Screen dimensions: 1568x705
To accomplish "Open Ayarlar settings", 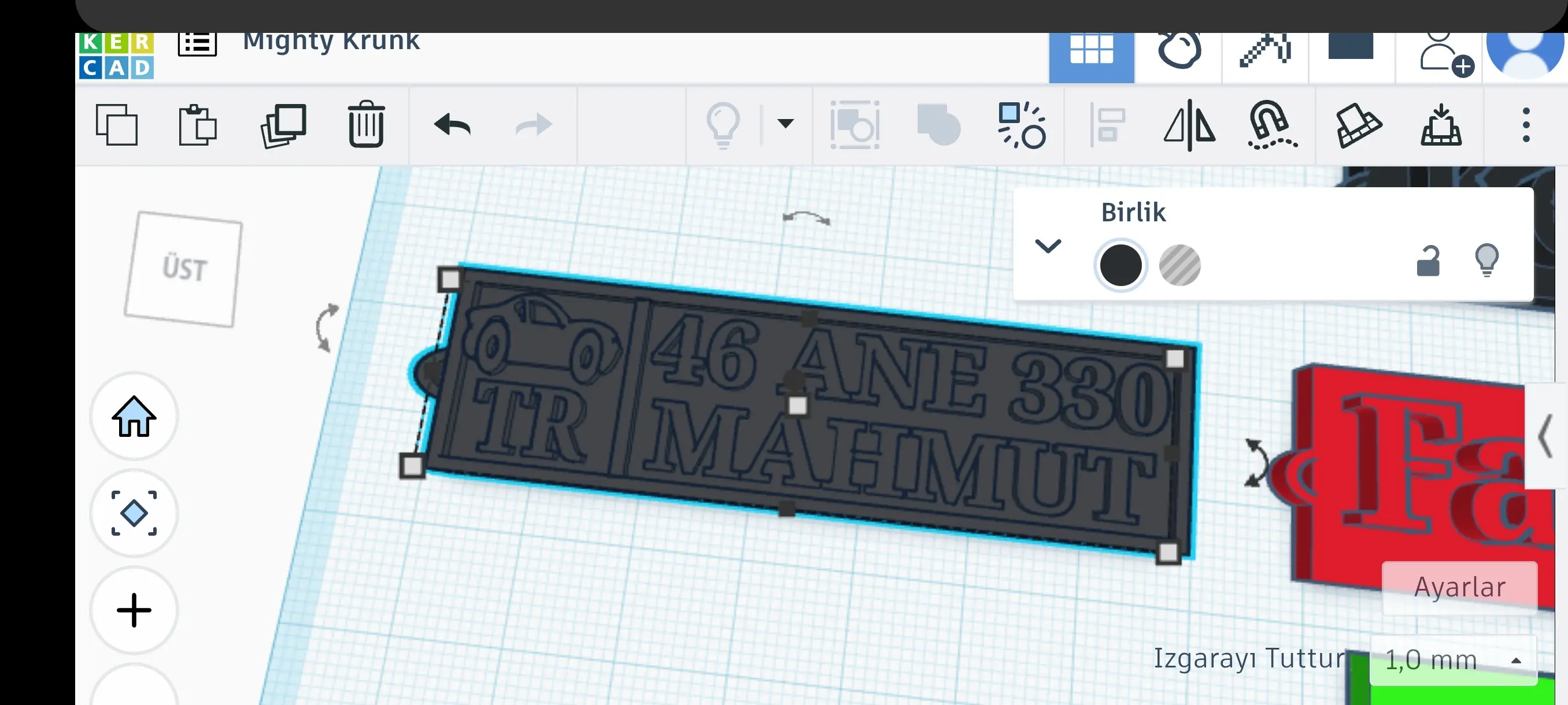I will (x=1460, y=587).
